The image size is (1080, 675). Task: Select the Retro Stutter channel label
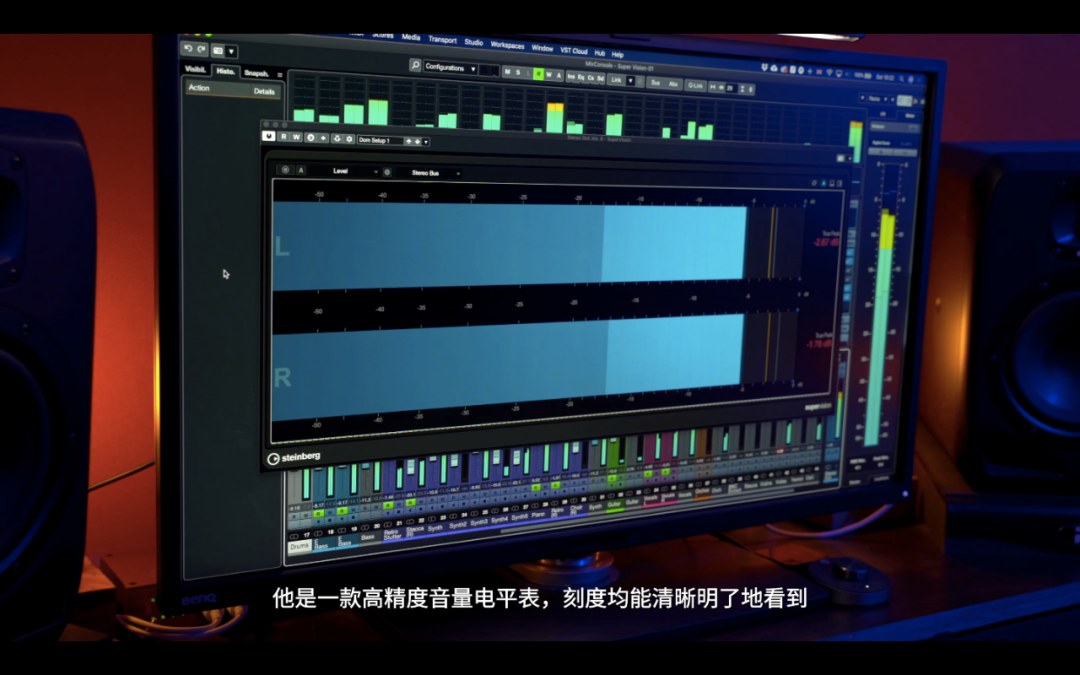coord(392,534)
